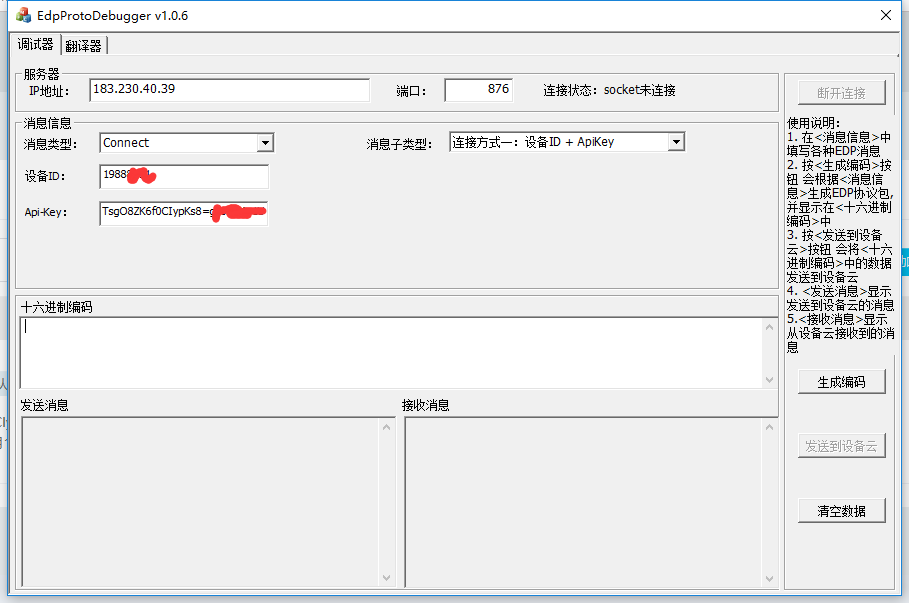This screenshot has width=909, height=603.
Task: Click the 端口 port input field
Action: click(x=478, y=90)
